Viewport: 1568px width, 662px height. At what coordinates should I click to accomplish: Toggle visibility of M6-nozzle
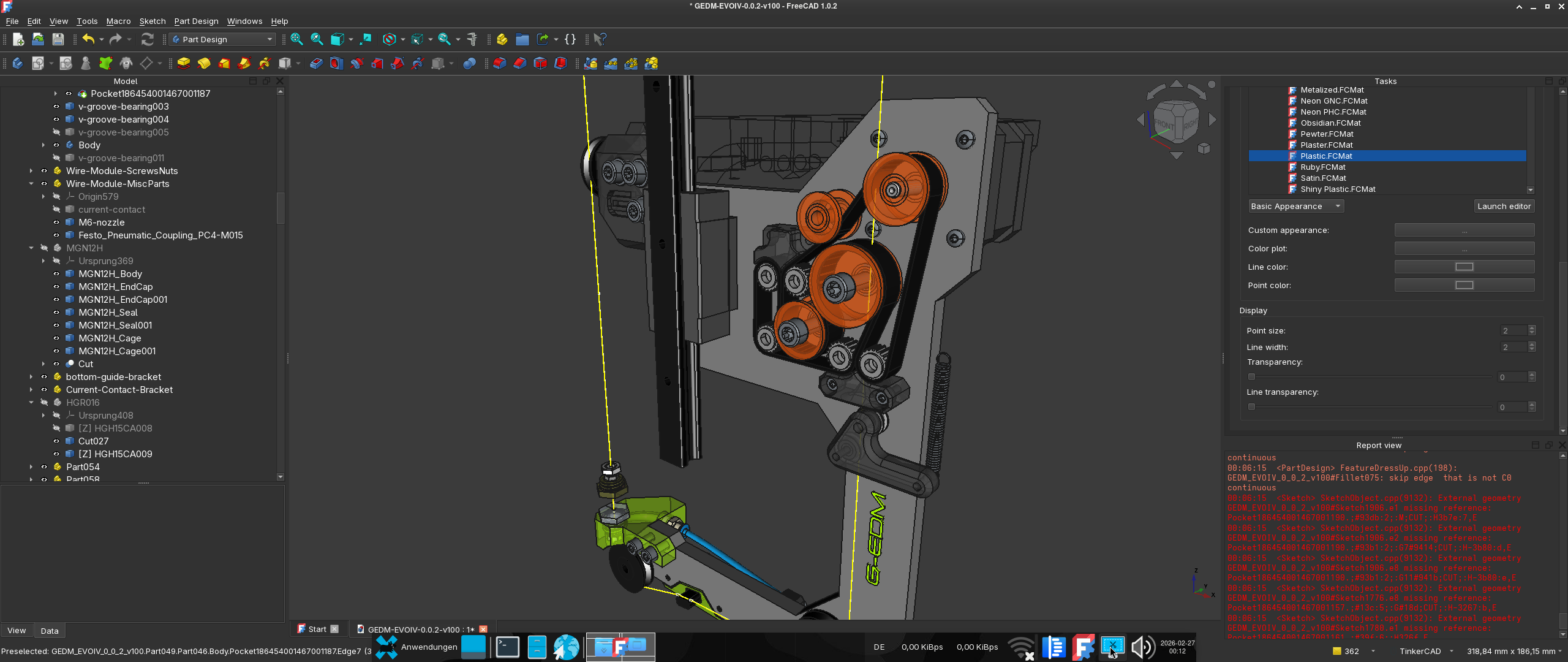56,223
